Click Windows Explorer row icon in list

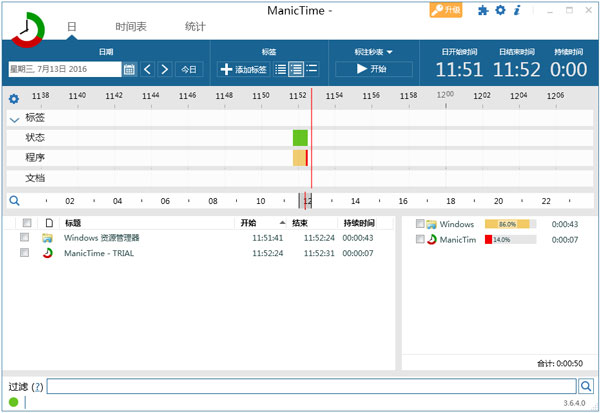[x=47, y=238]
